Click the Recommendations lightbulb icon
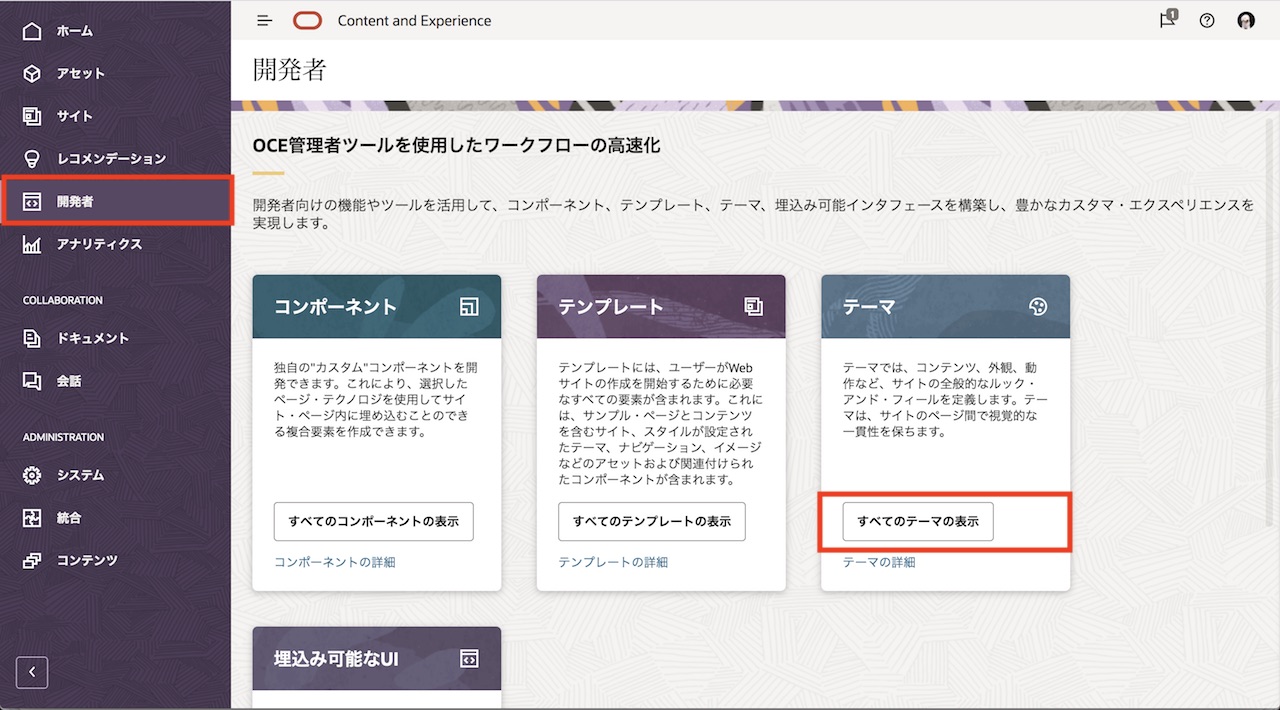The width and height of the screenshot is (1280, 710). (32, 158)
